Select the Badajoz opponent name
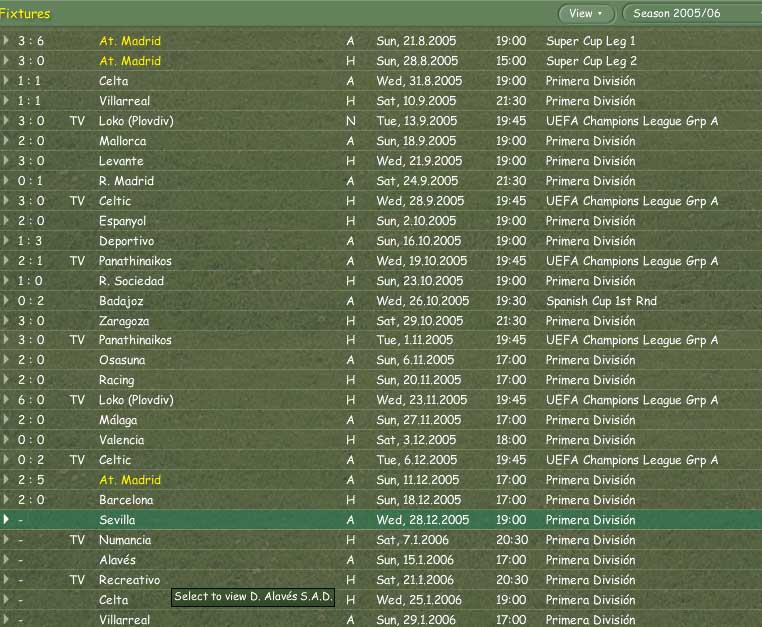762x627 pixels. (x=121, y=301)
